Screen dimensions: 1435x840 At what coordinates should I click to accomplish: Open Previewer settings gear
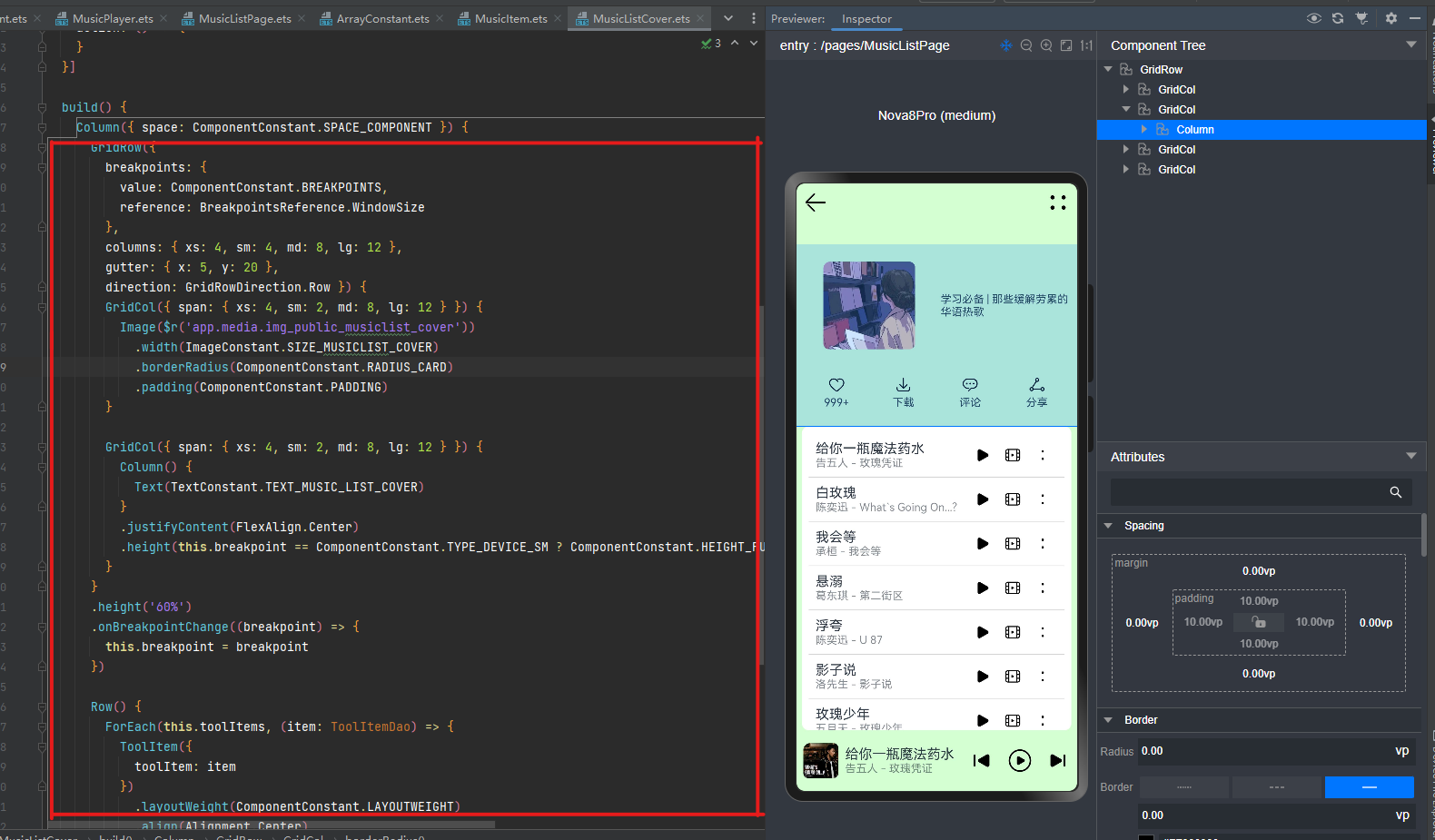pos(1391,18)
